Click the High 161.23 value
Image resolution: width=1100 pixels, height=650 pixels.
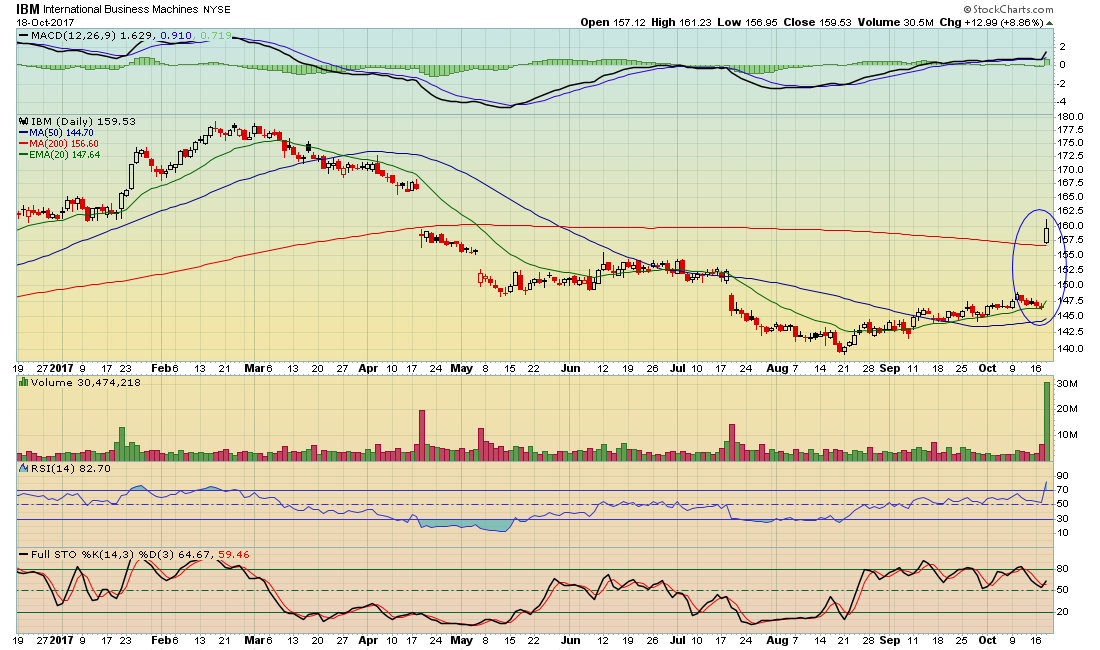681,22
